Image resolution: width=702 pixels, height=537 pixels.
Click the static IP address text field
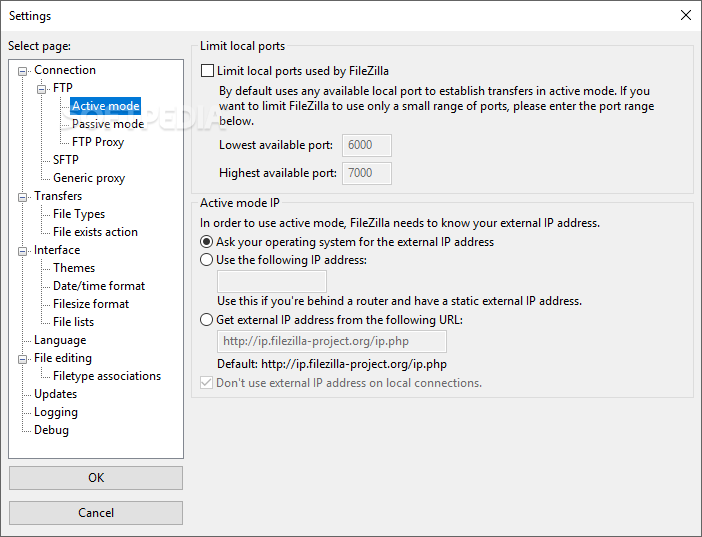coord(272,281)
